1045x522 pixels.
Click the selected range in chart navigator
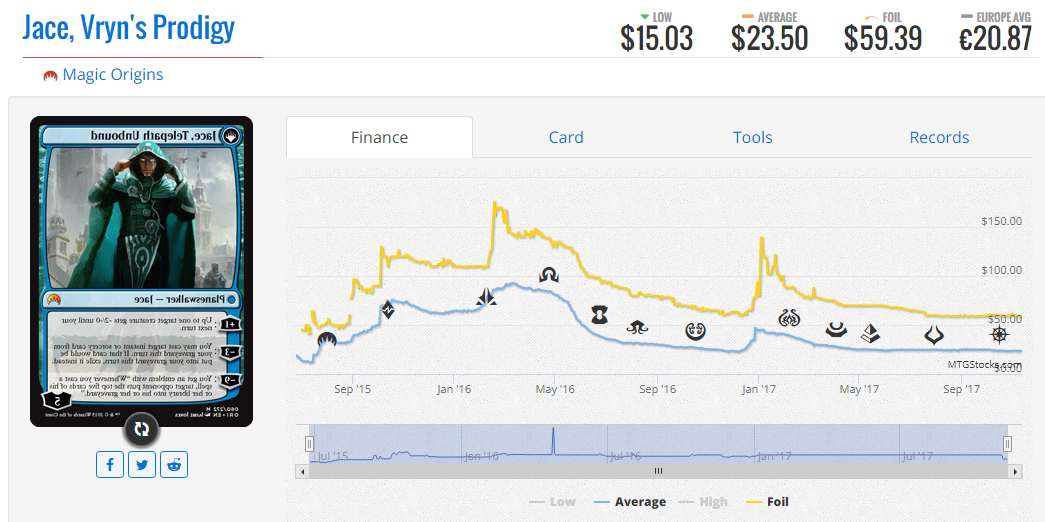(658, 443)
